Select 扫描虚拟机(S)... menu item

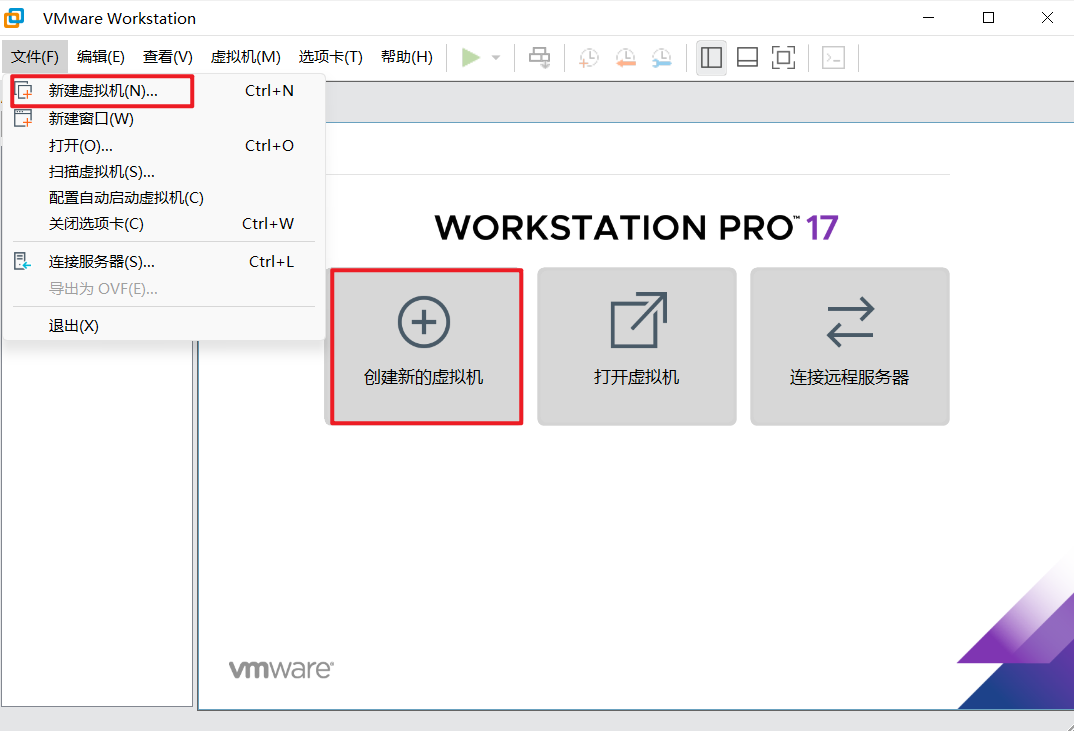[x=101, y=172]
